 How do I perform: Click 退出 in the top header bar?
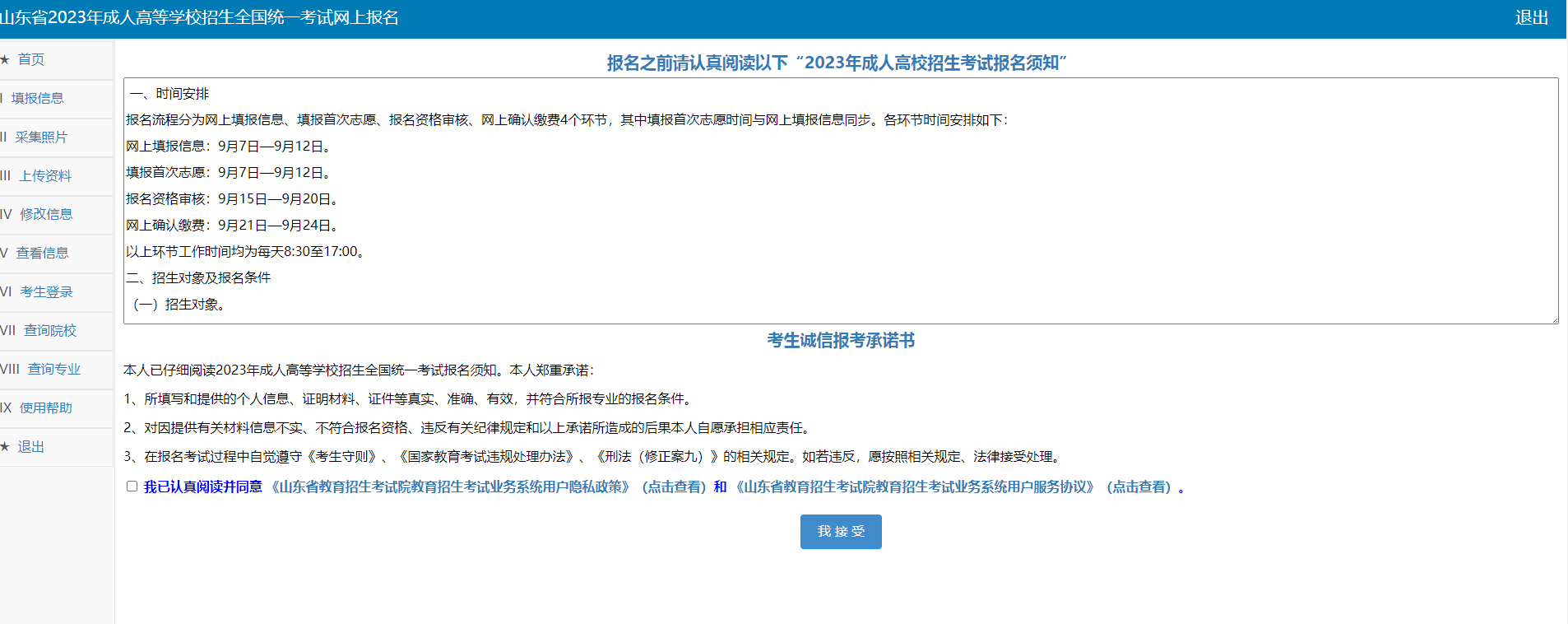1532,17
